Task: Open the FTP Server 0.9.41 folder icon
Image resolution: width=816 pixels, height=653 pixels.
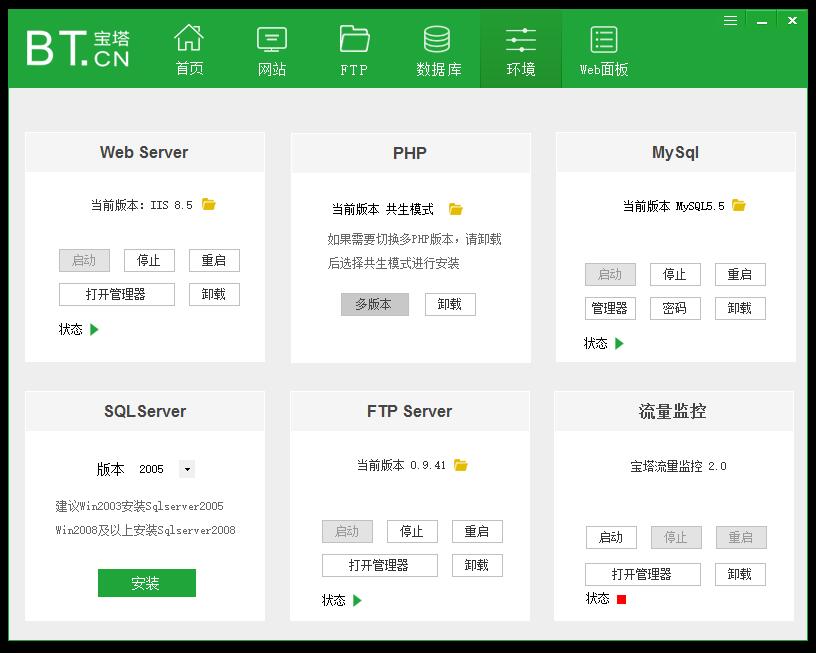Action: 461,465
